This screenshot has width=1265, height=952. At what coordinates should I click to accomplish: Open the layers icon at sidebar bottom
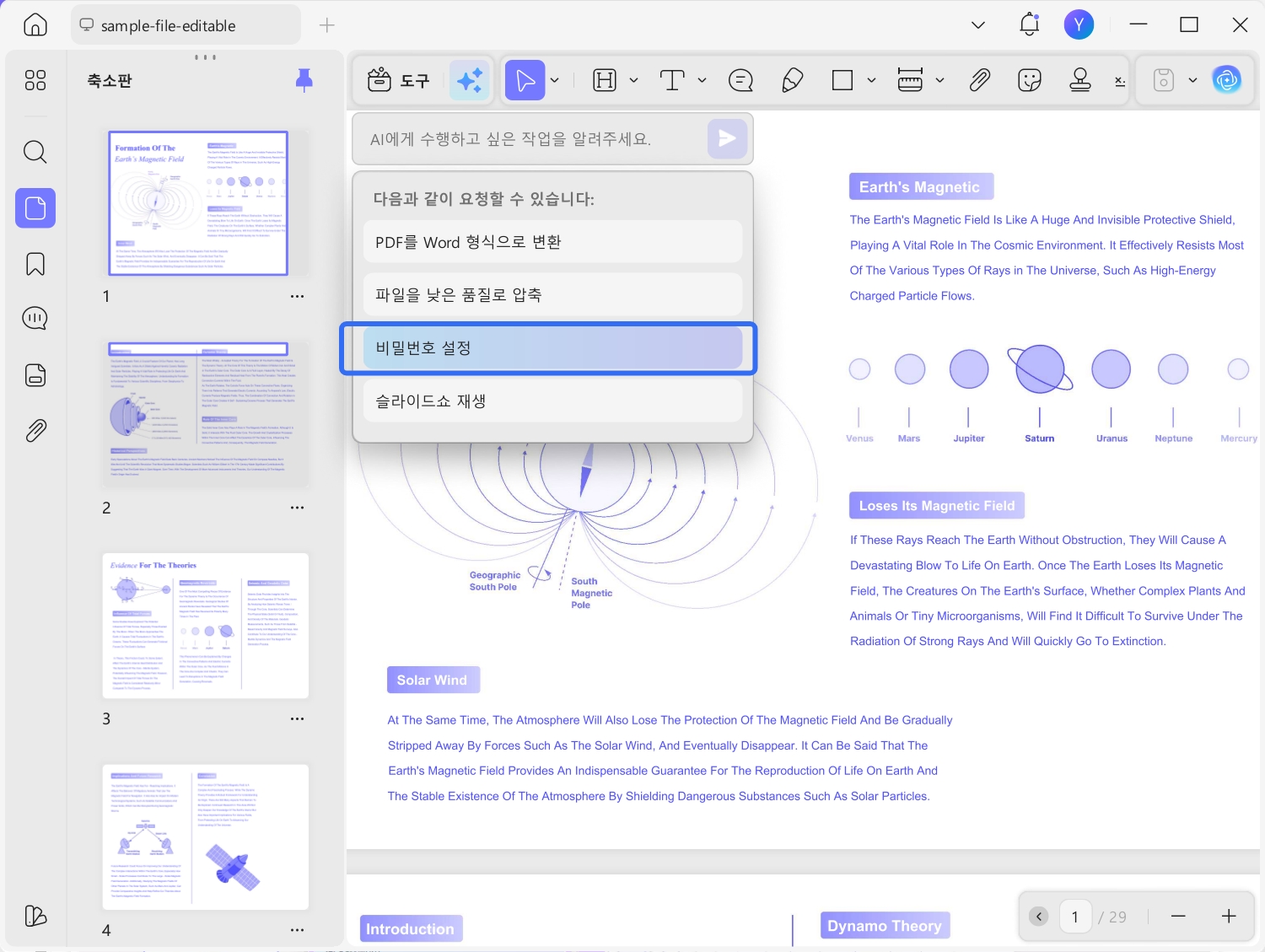tap(35, 916)
